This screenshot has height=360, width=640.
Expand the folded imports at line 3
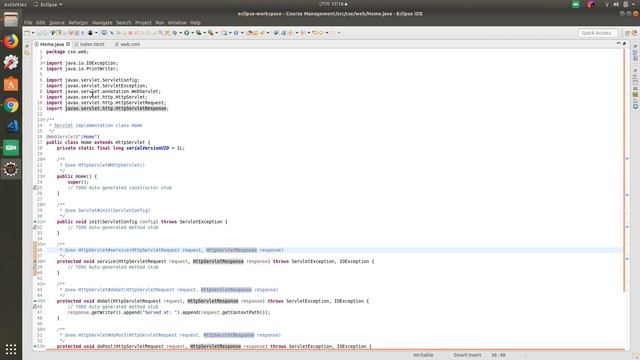[x=44, y=63]
